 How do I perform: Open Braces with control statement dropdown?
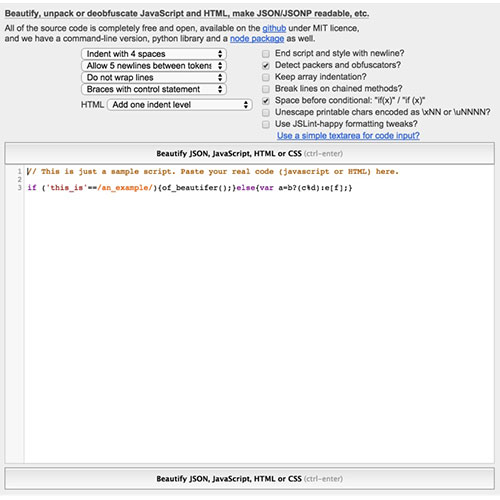154,89
